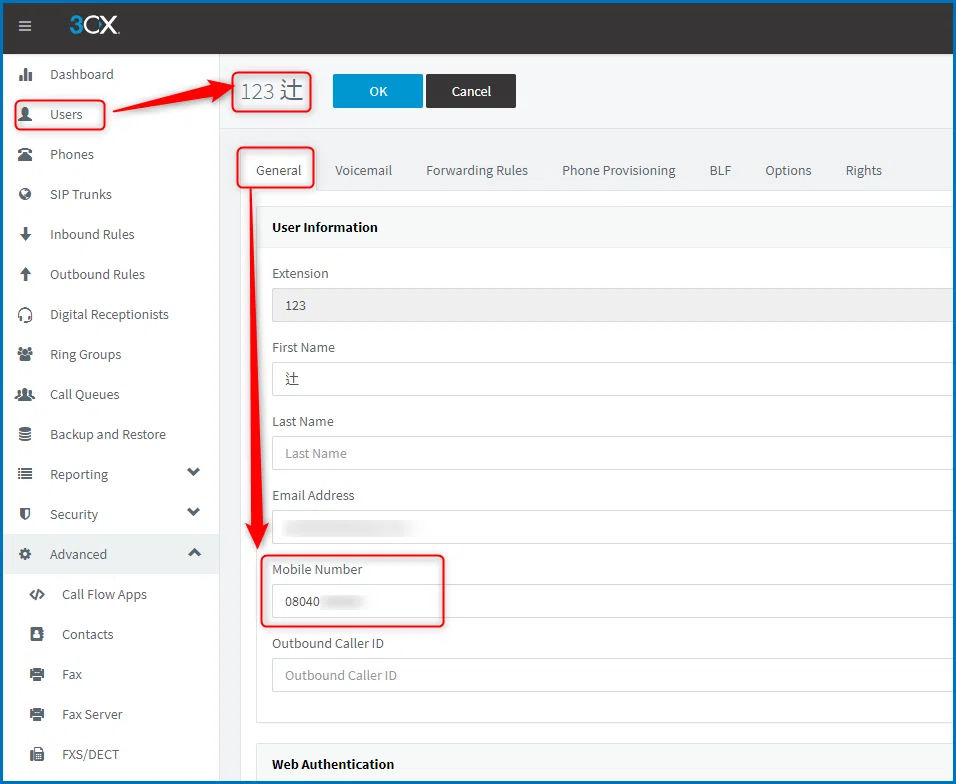Click the Fax printer icon

coord(37,674)
